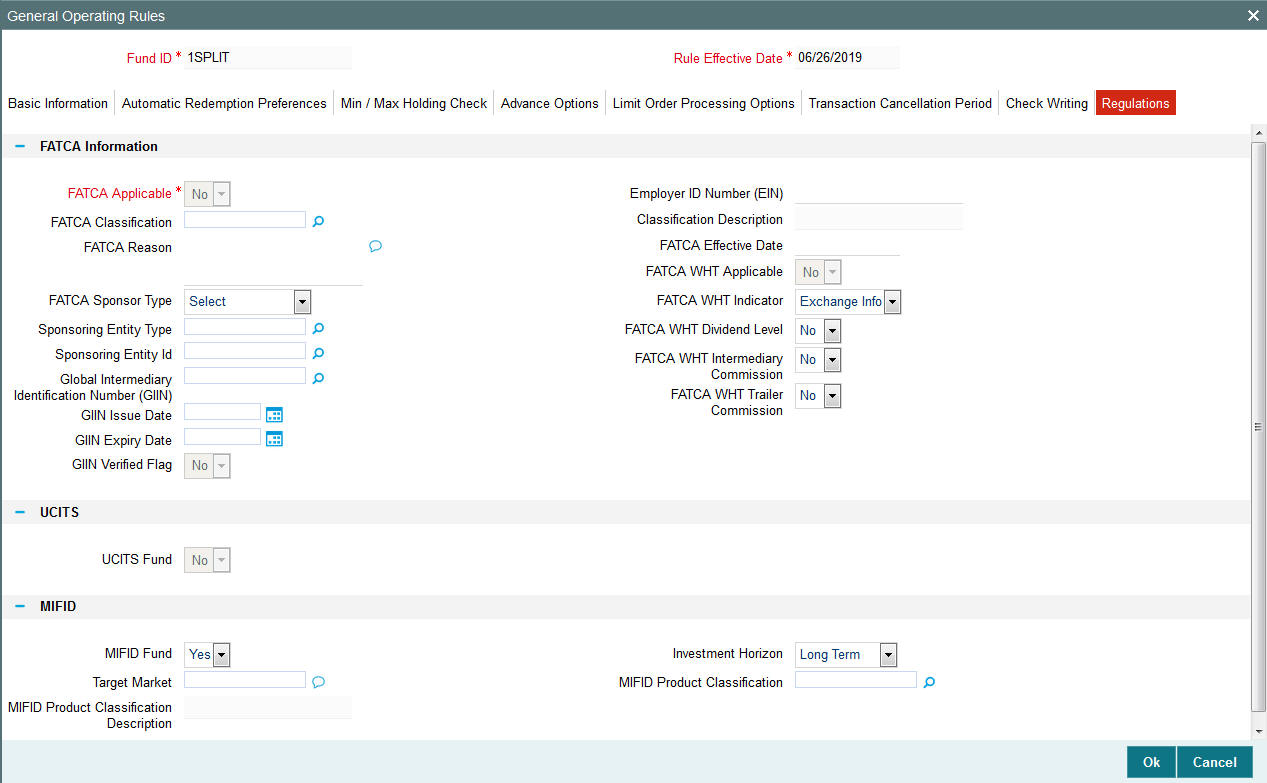Image resolution: width=1267 pixels, height=783 pixels.
Task: Click the Target Market input field
Action: 244,679
